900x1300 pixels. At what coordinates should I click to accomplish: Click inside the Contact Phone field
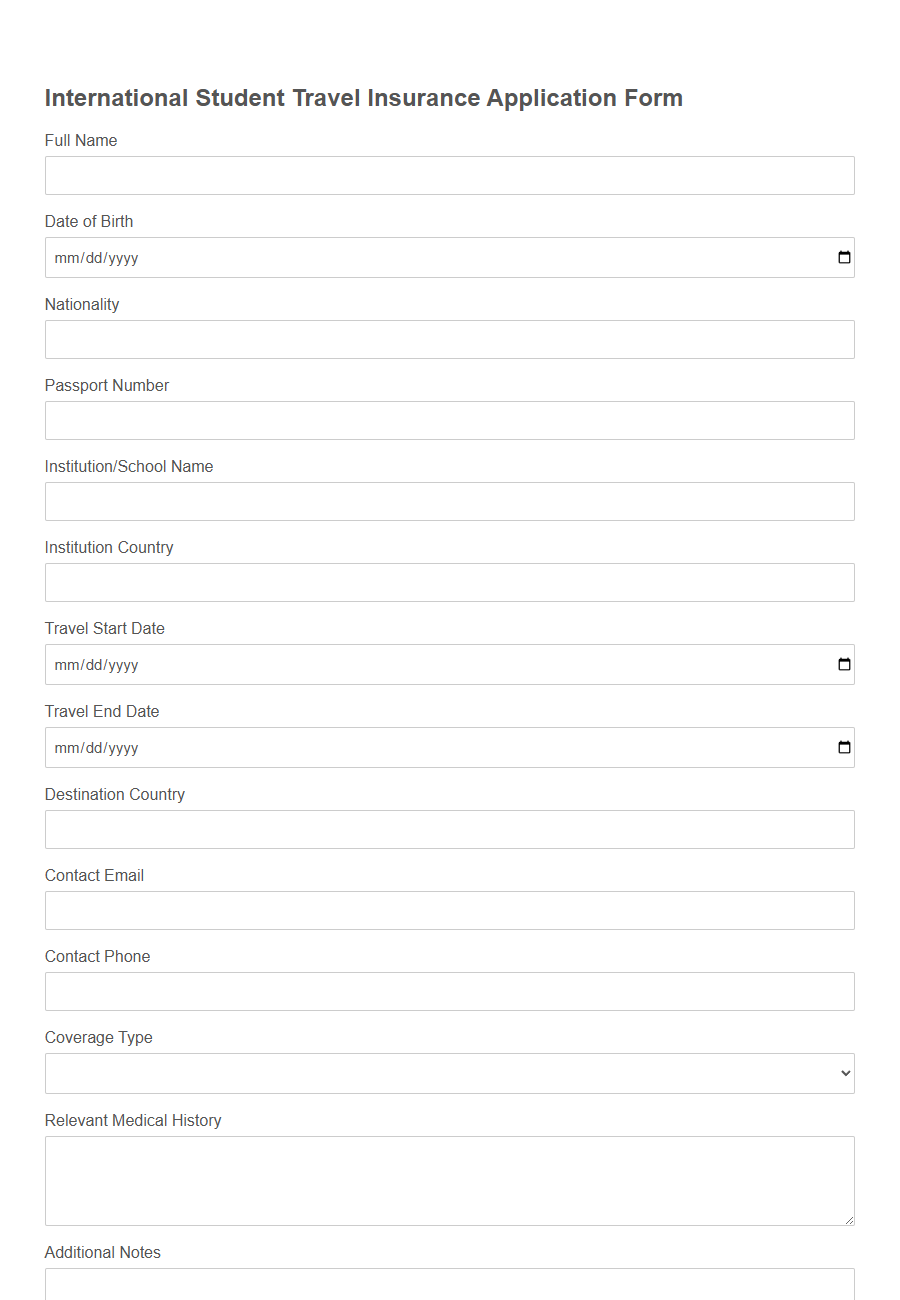point(450,991)
